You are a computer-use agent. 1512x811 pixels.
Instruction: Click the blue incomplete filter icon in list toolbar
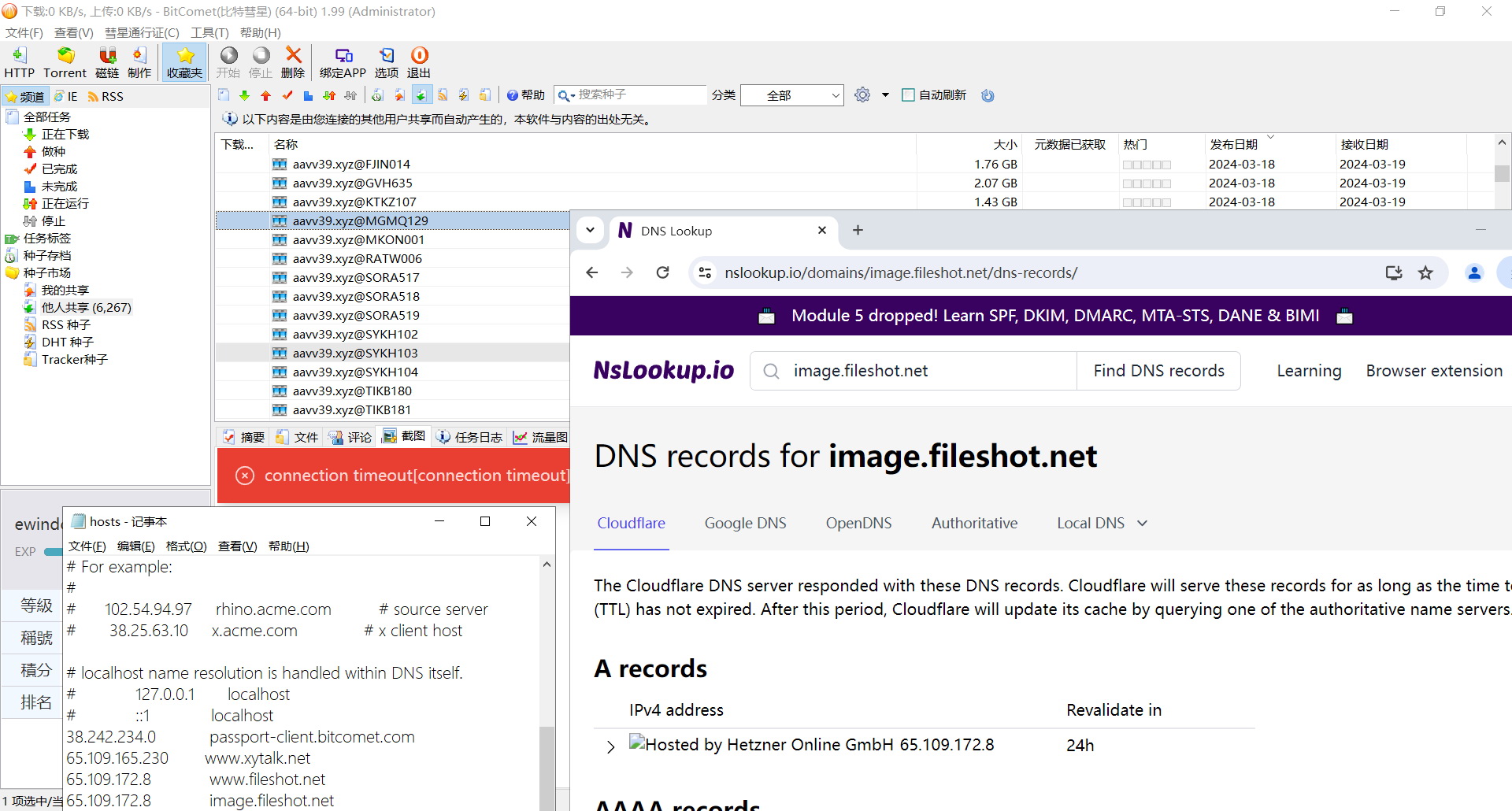pos(308,95)
